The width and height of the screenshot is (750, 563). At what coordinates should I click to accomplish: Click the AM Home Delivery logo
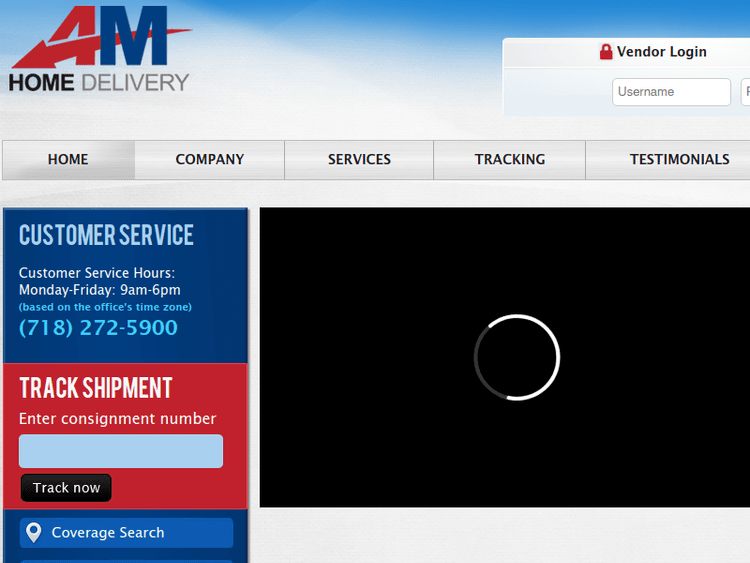tap(99, 50)
